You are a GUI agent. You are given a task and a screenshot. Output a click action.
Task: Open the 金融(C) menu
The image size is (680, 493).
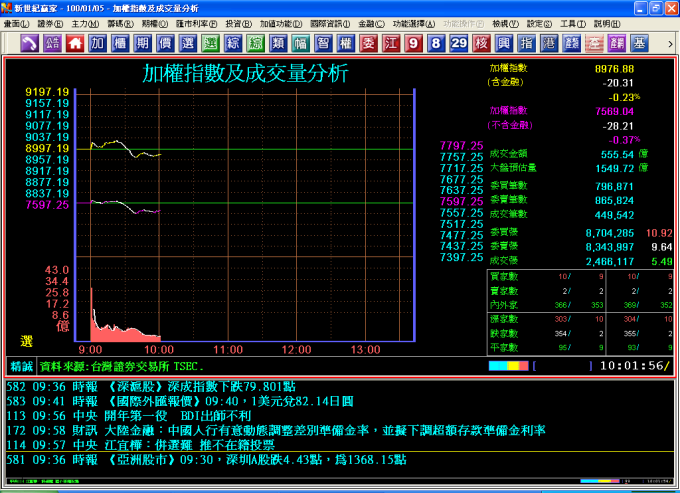(371, 24)
